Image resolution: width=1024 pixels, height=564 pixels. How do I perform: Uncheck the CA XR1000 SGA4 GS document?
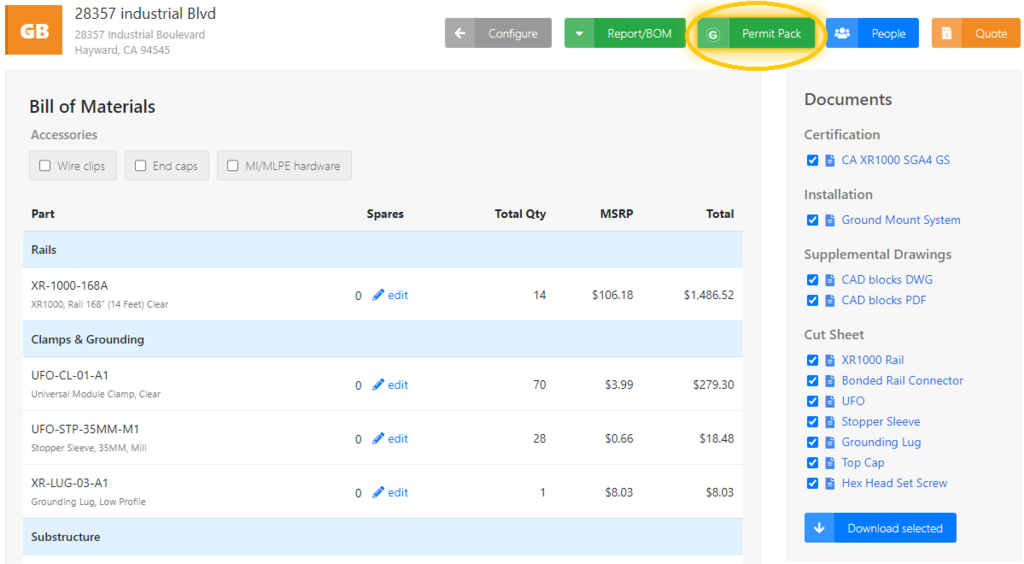[x=812, y=160]
